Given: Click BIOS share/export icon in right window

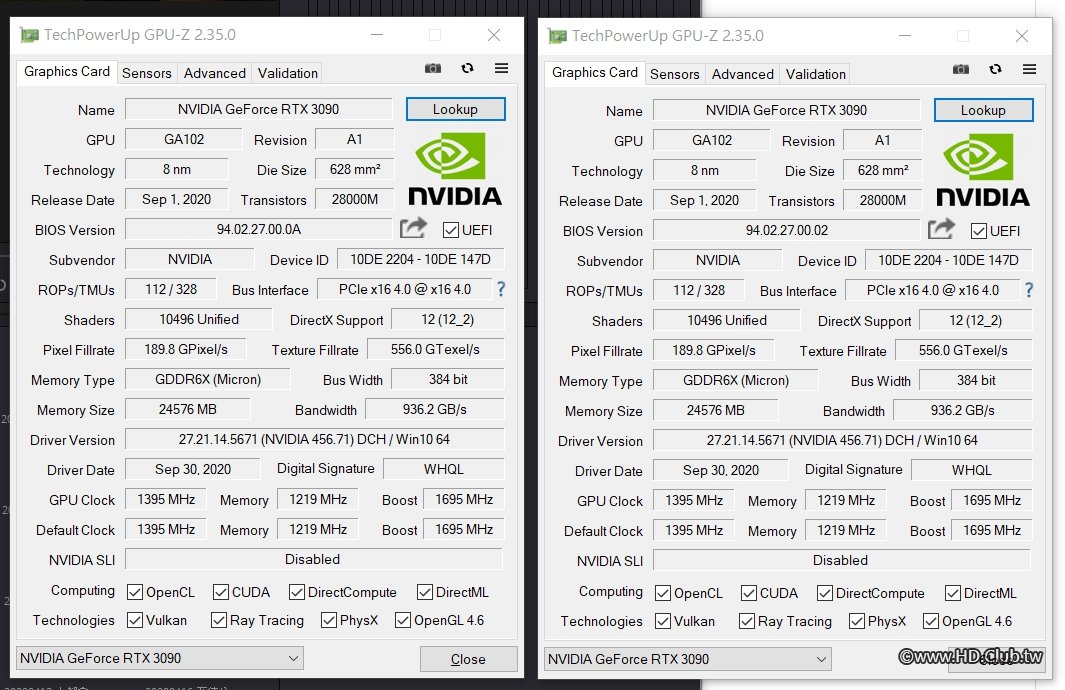Looking at the screenshot, I should pos(941,229).
